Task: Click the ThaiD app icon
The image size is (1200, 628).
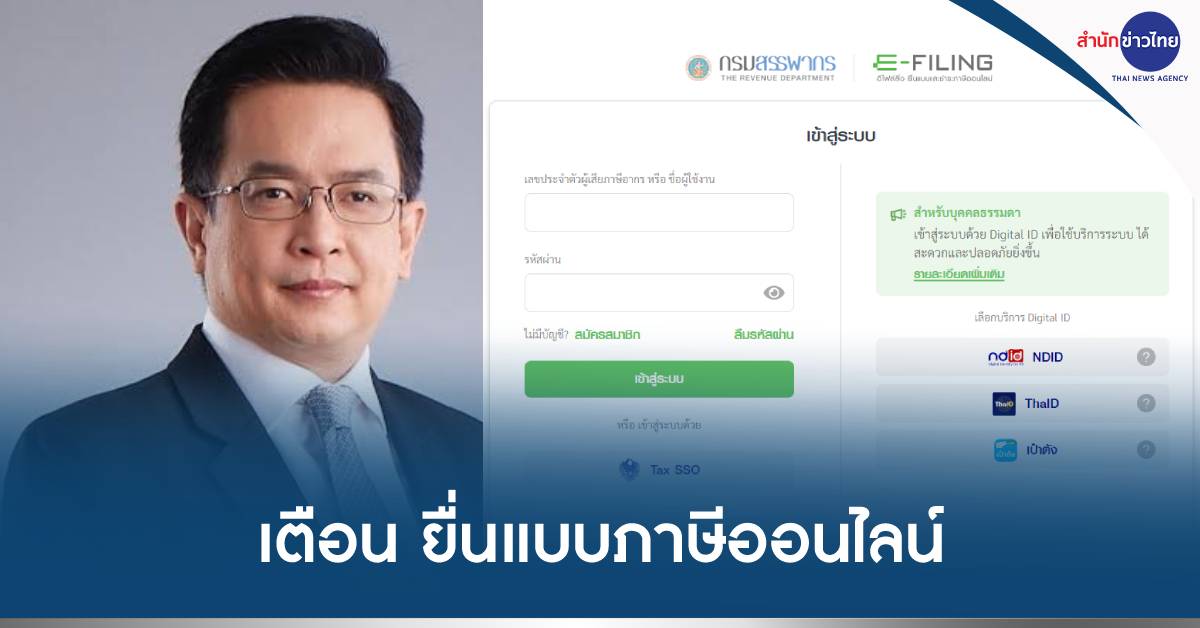Action: tap(1004, 404)
